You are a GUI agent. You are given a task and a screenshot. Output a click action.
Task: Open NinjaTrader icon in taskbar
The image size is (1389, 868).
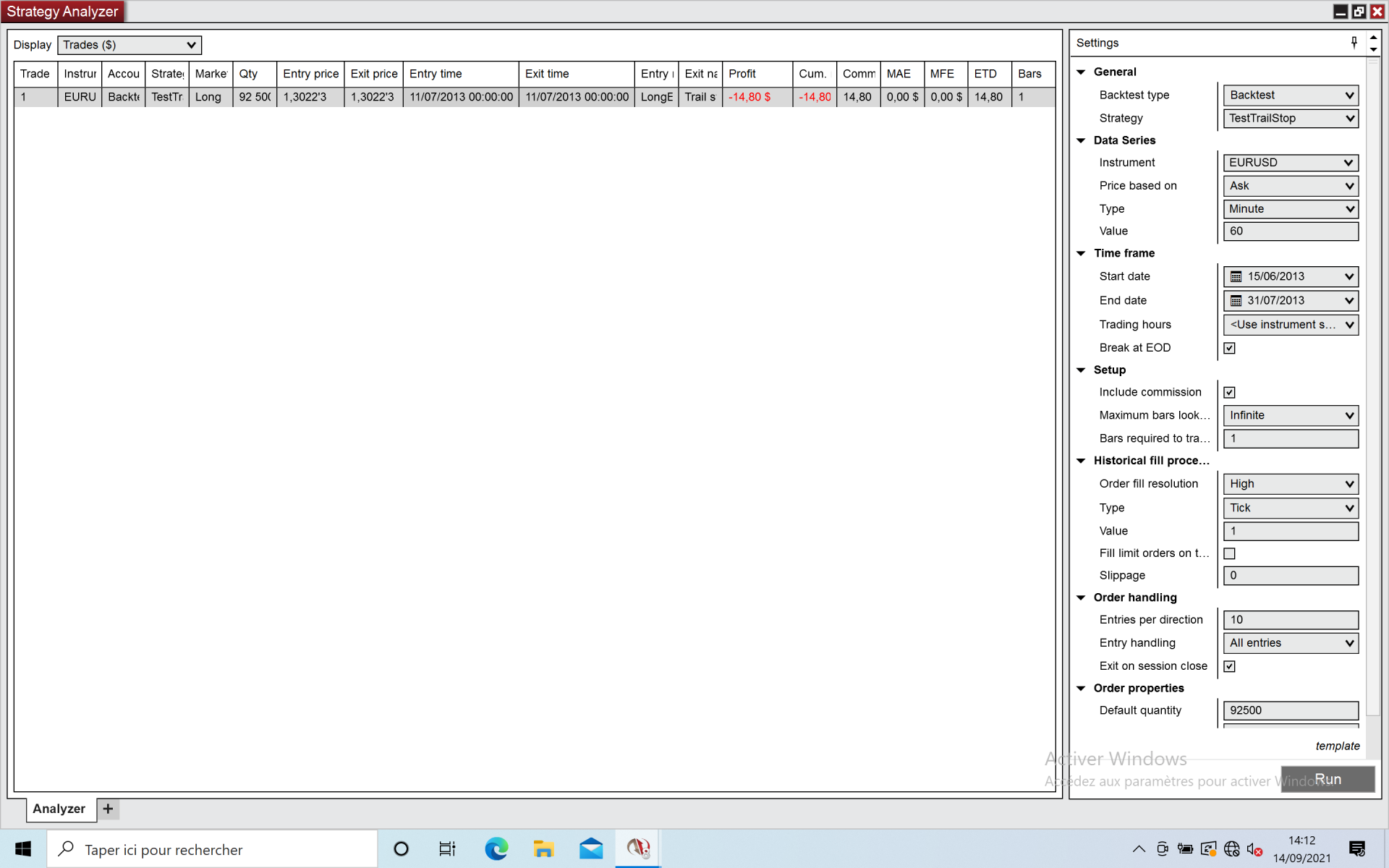637,848
